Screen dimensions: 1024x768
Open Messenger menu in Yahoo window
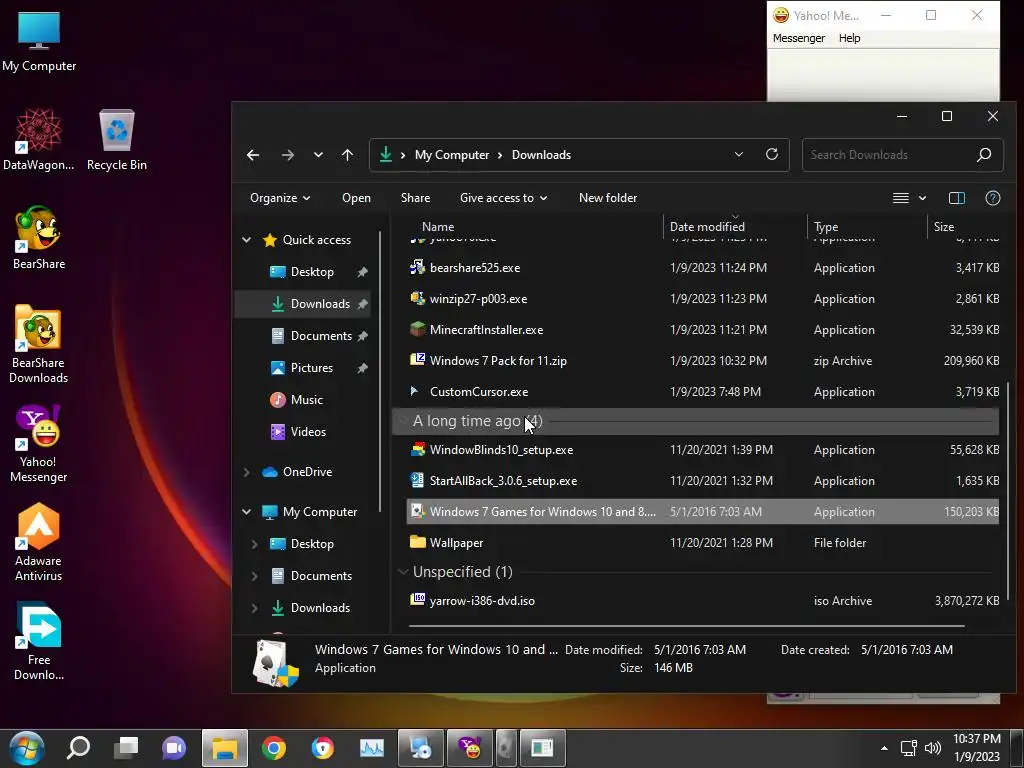point(799,38)
